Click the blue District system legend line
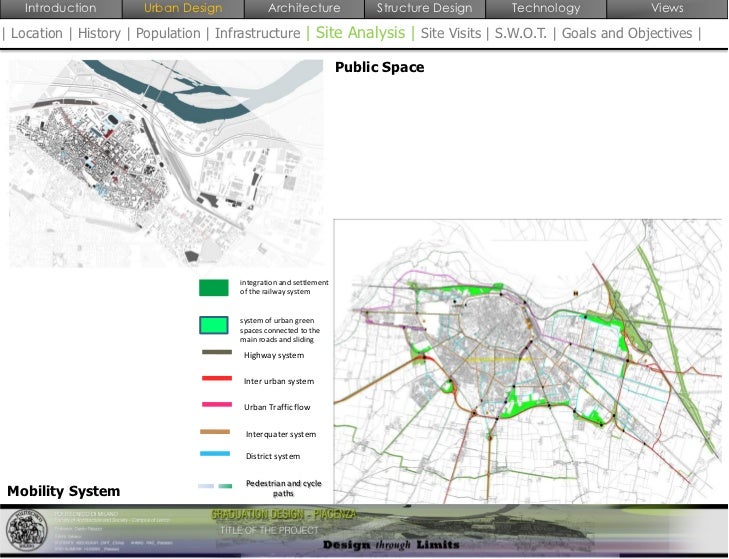 point(217,454)
